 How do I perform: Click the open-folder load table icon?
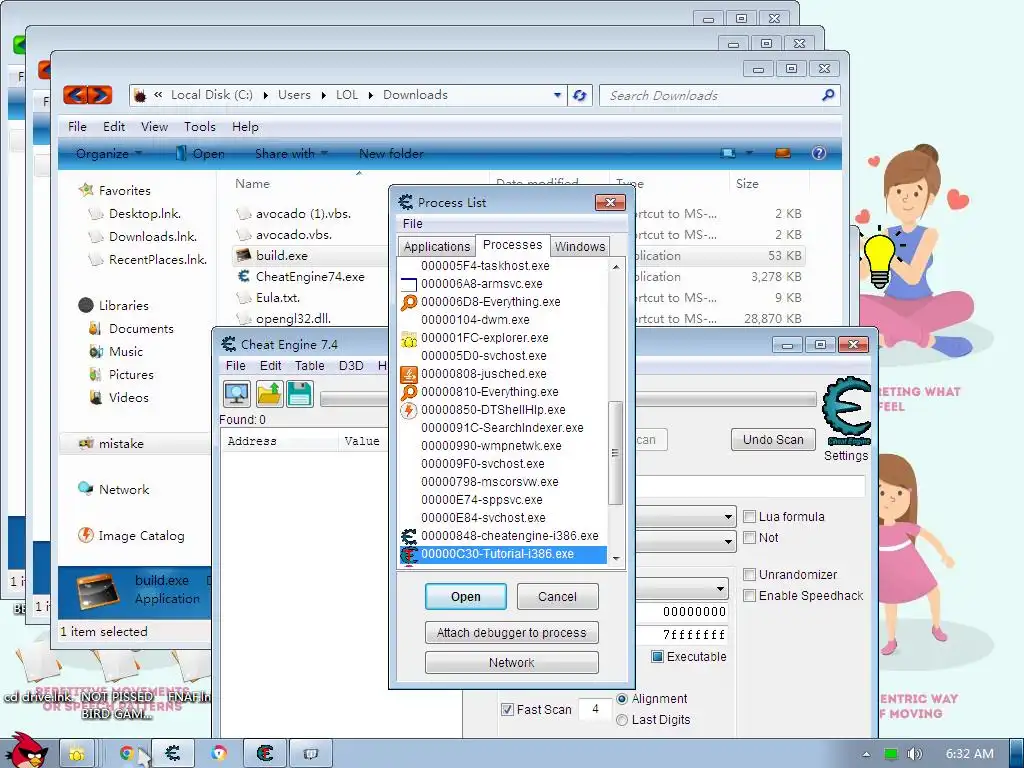[x=269, y=394]
